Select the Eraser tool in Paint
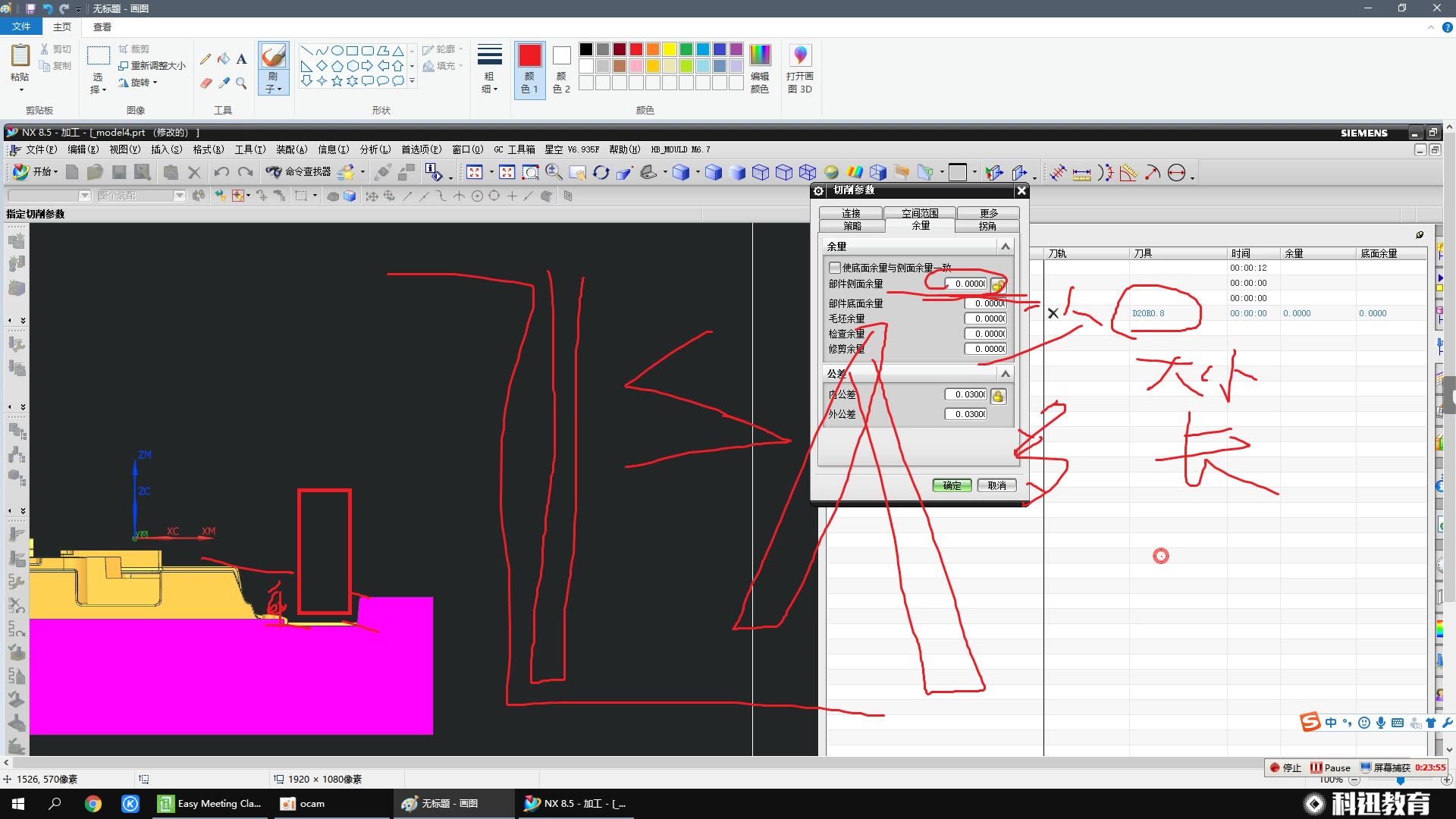Image resolution: width=1456 pixels, height=819 pixels. [206, 83]
